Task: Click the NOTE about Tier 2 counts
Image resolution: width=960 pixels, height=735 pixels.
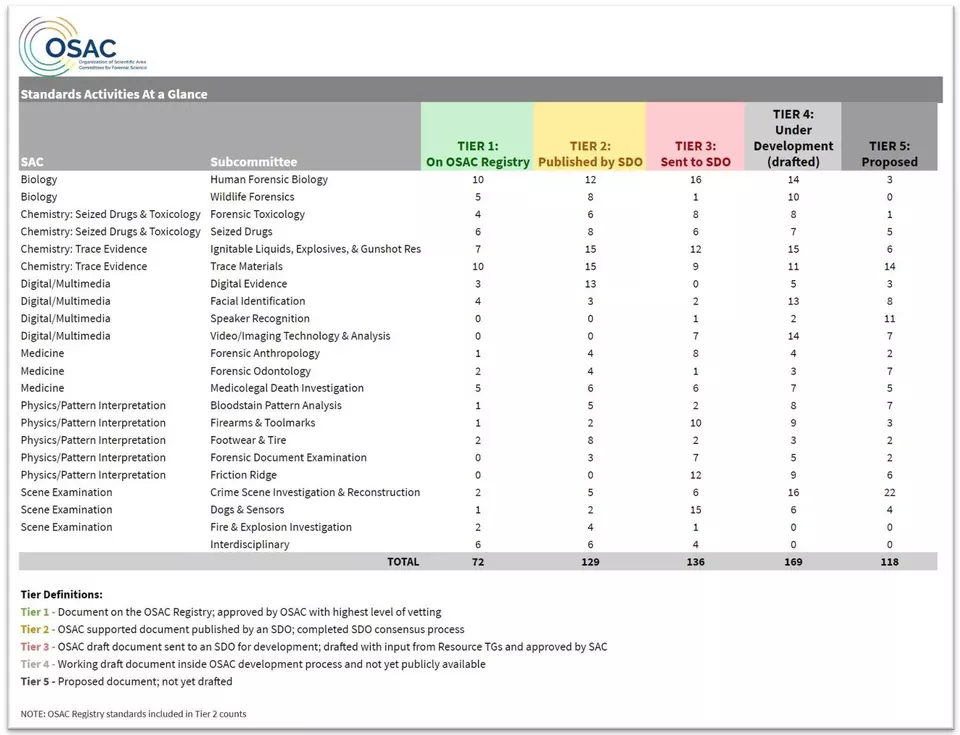Action: (133, 714)
